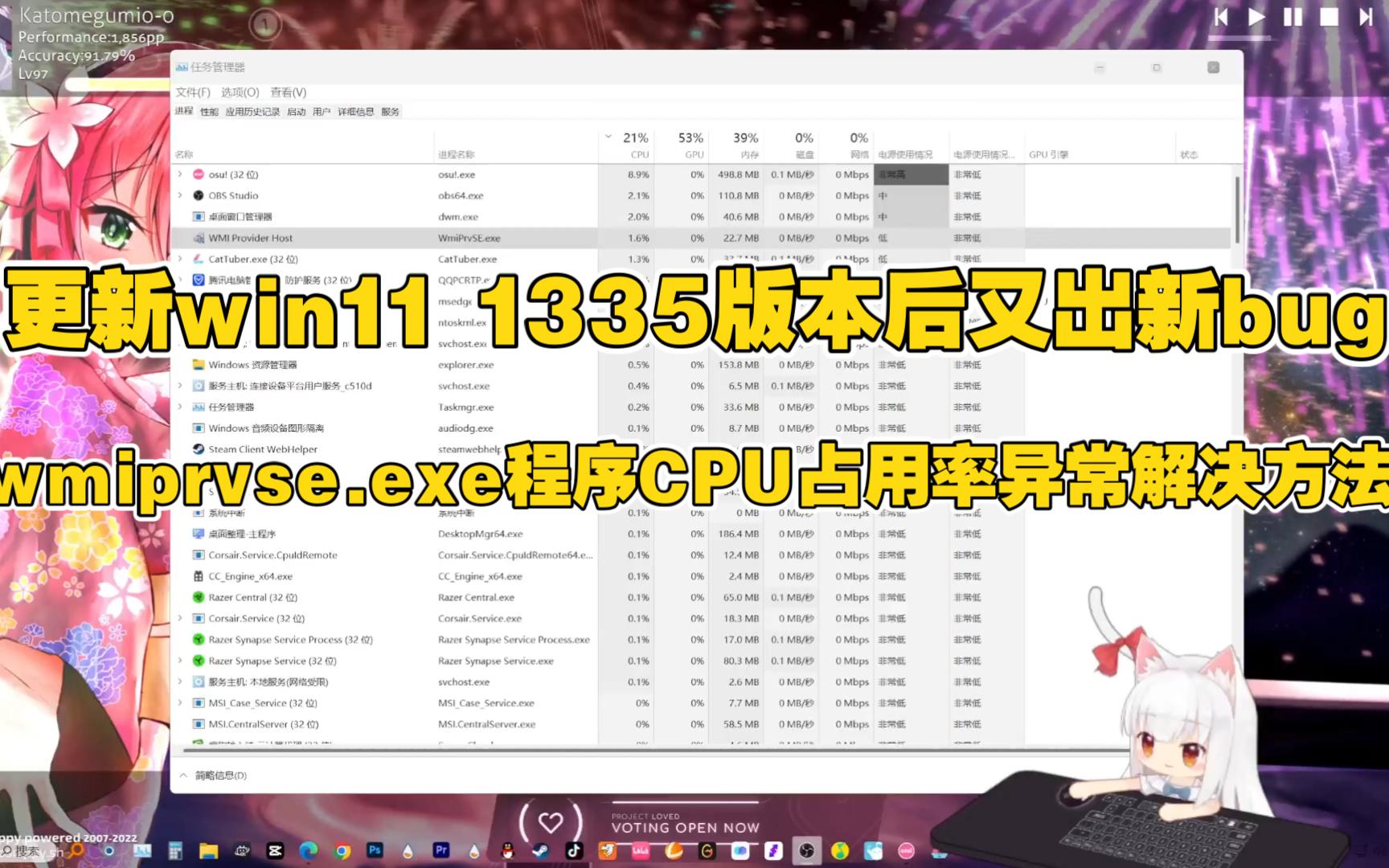Image resolution: width=1389 pixels, height=868 pixels.
Task: Select the DesktopMgr64.exe process name
Action: click(x=480, y=534)
